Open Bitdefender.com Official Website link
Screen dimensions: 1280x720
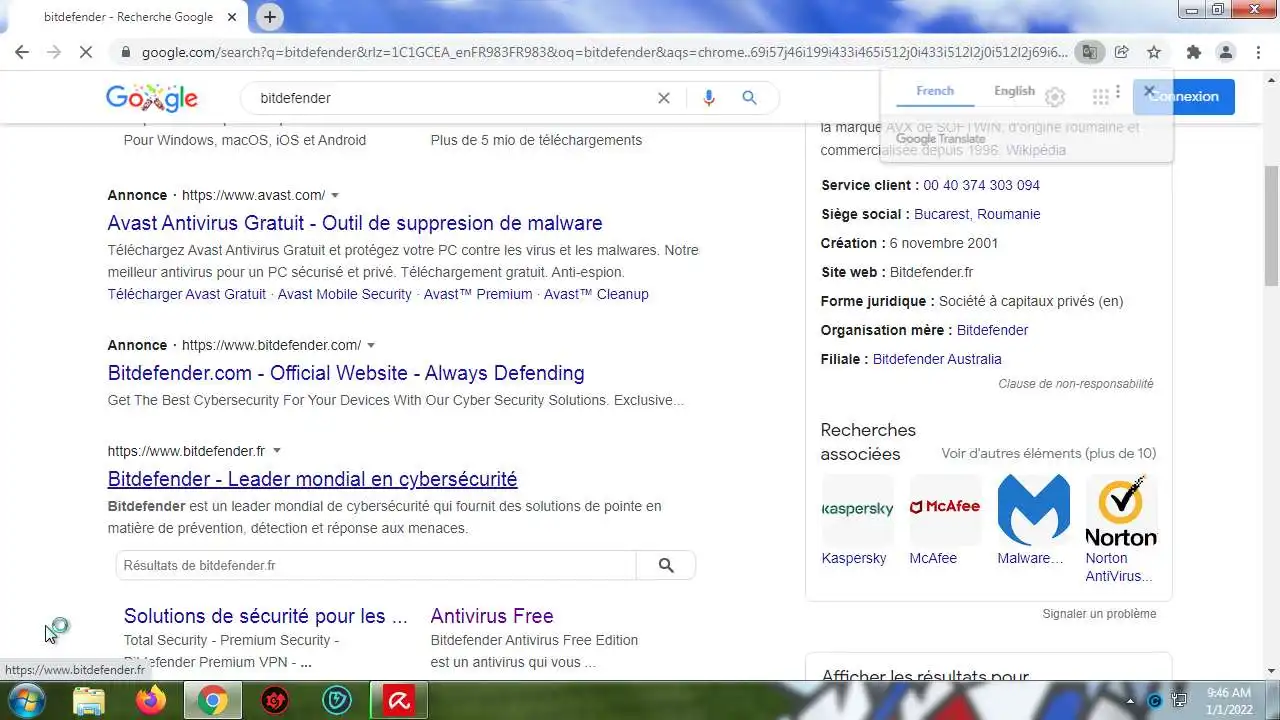[x=346, y=373]
